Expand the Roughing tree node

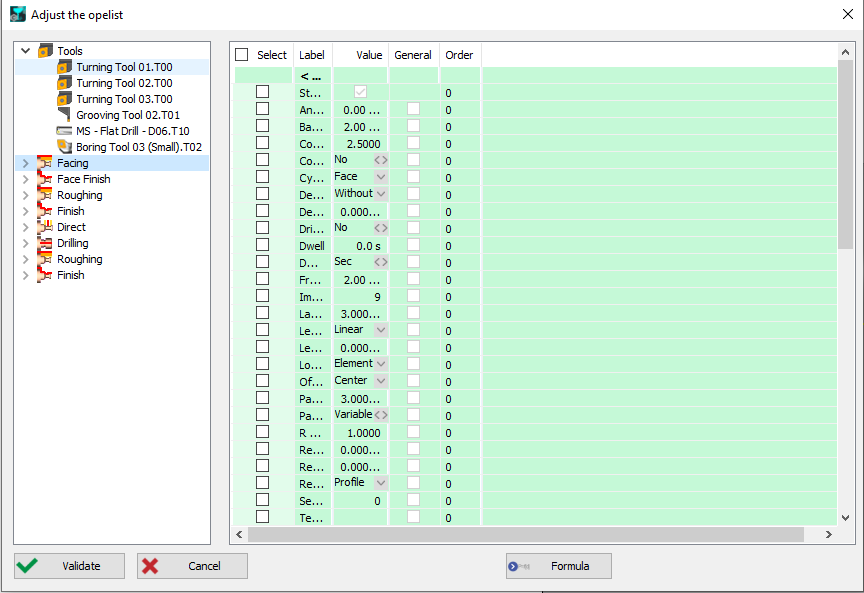coord(24,195)
